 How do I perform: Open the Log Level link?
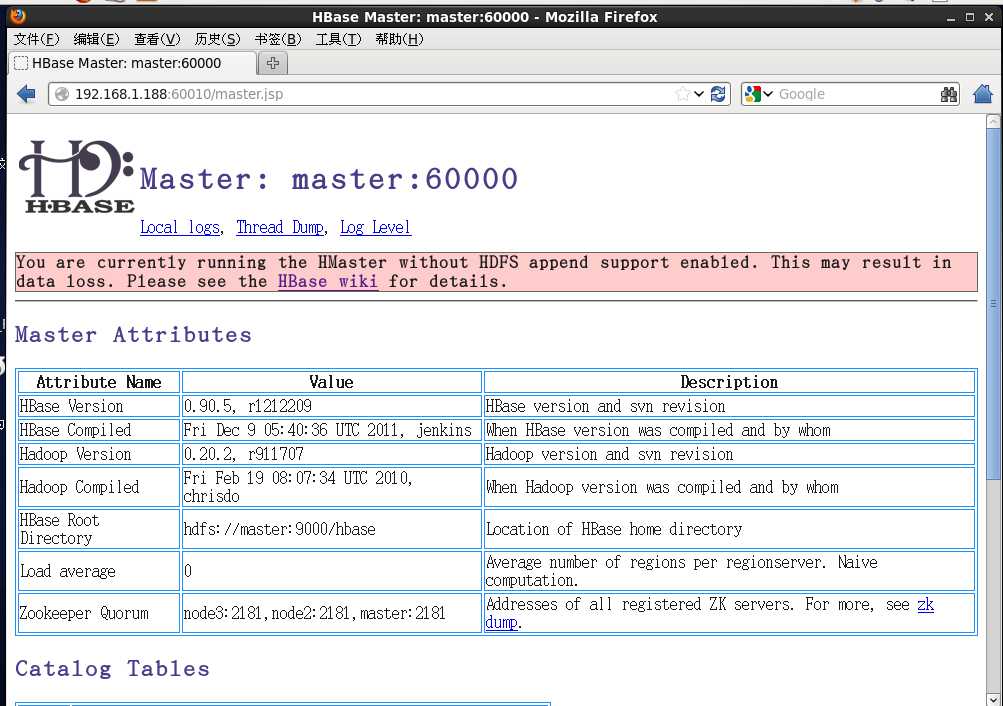point(375,228)
